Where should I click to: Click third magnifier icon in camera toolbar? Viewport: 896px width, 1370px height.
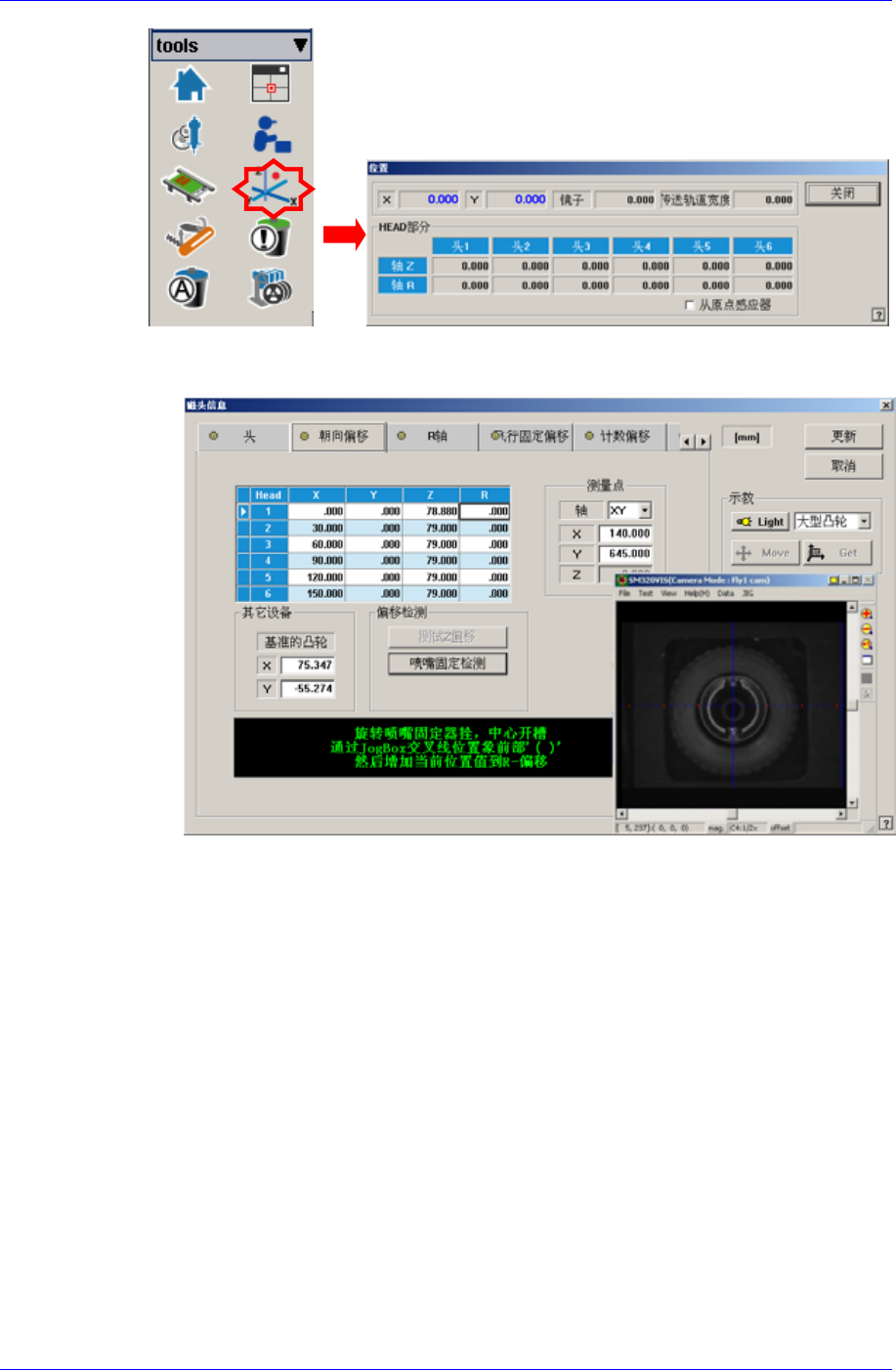click(867, 645)
